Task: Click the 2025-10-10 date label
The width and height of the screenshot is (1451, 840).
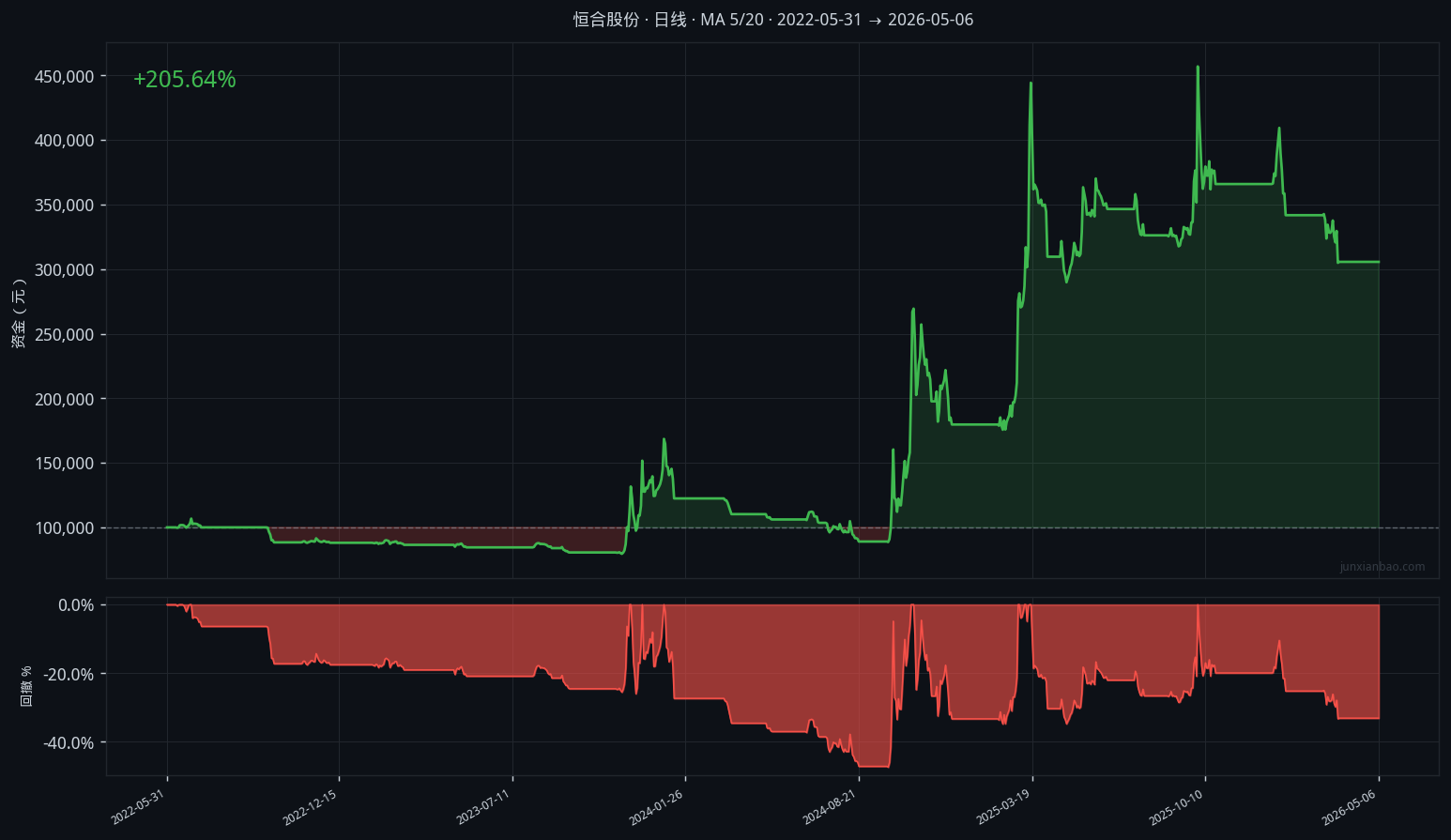Action: click(x=1176, y=807)
